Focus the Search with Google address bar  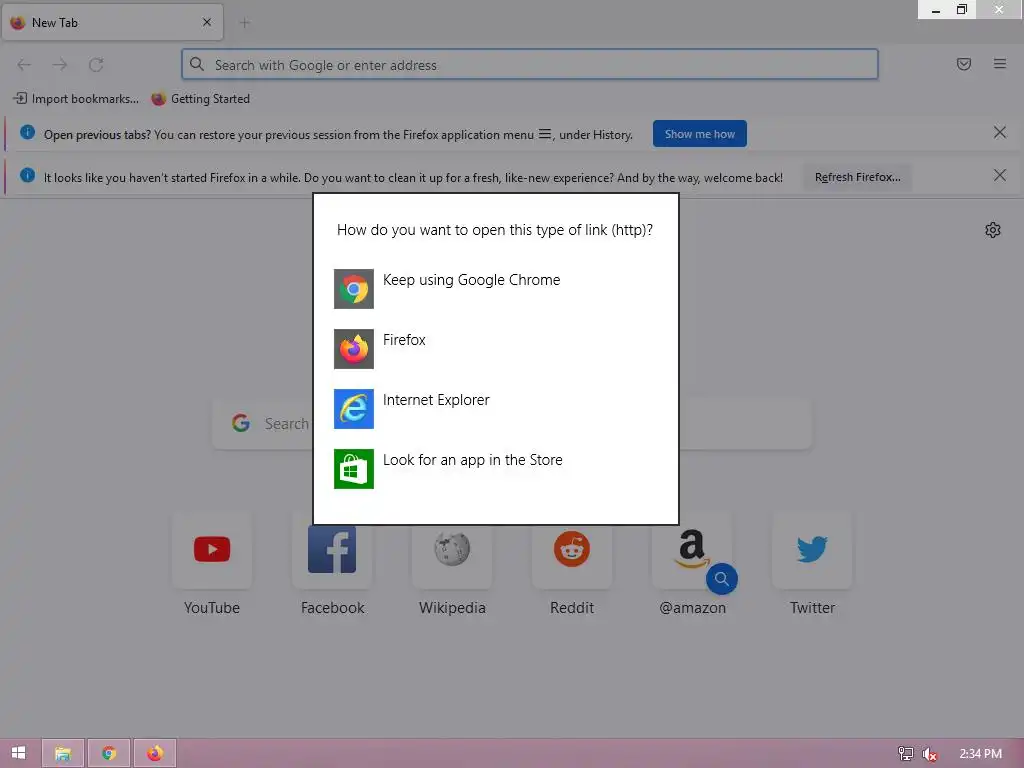(530, 65)
